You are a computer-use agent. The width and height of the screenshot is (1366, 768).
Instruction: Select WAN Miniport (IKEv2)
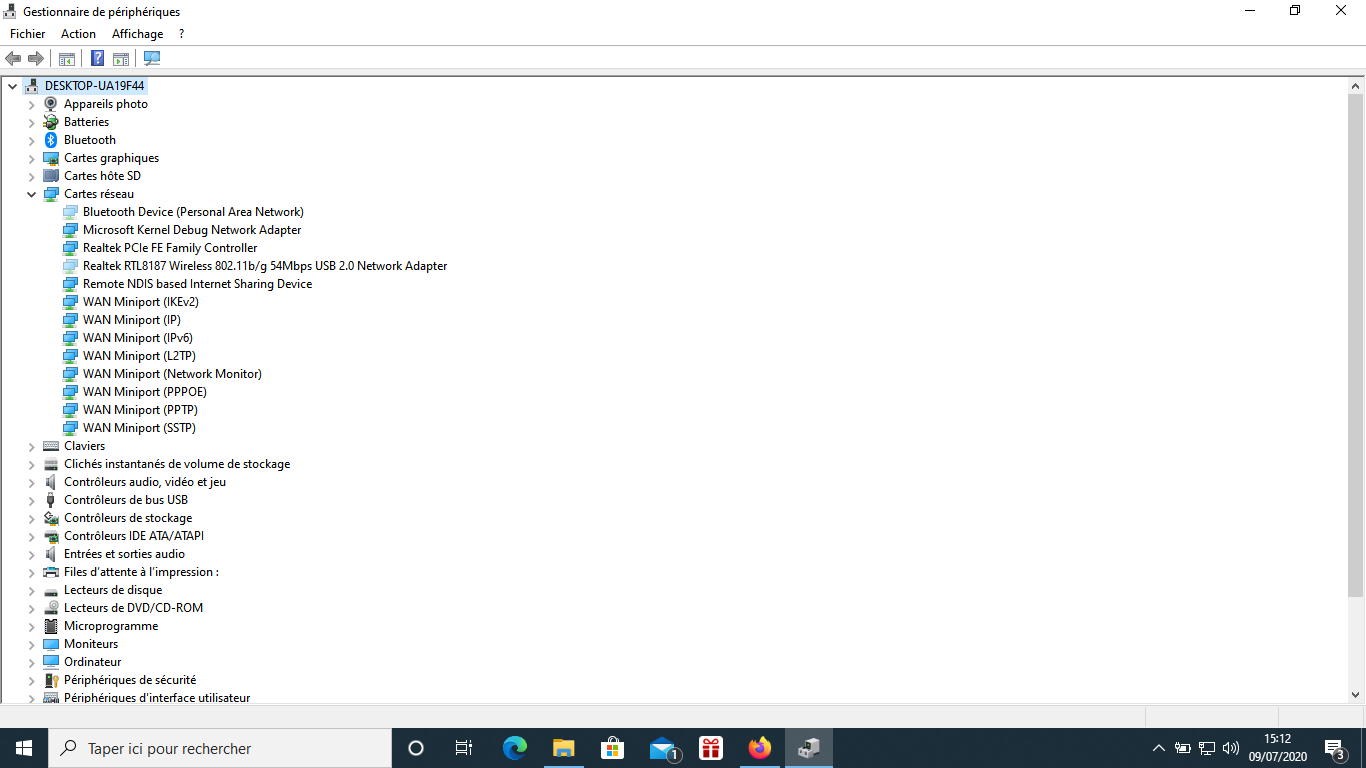pyautogui.click(x=141, y=302)
